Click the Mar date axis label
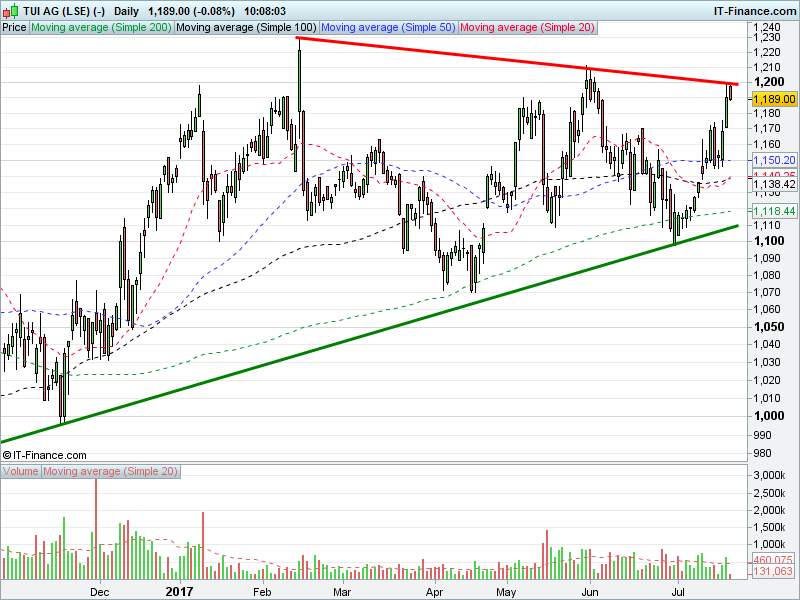The height and width of the screenshot is (600, 800). point(342,592)
